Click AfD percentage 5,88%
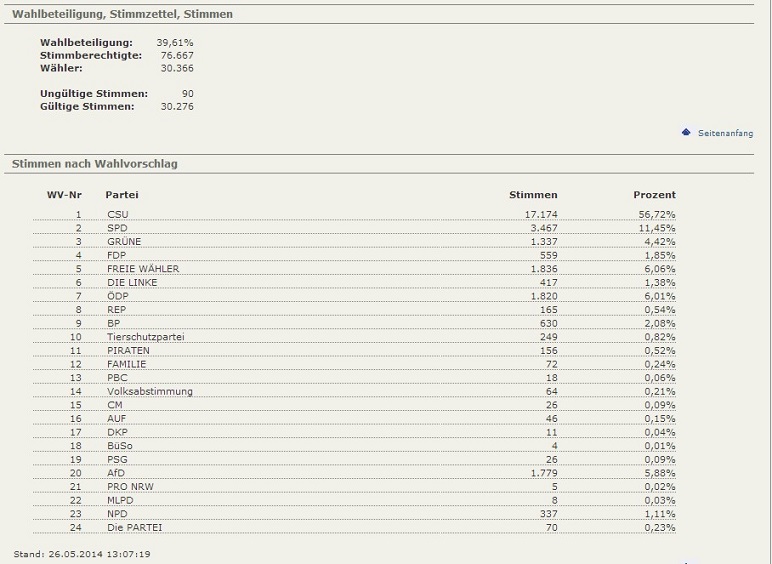 [x=660, y=473]
